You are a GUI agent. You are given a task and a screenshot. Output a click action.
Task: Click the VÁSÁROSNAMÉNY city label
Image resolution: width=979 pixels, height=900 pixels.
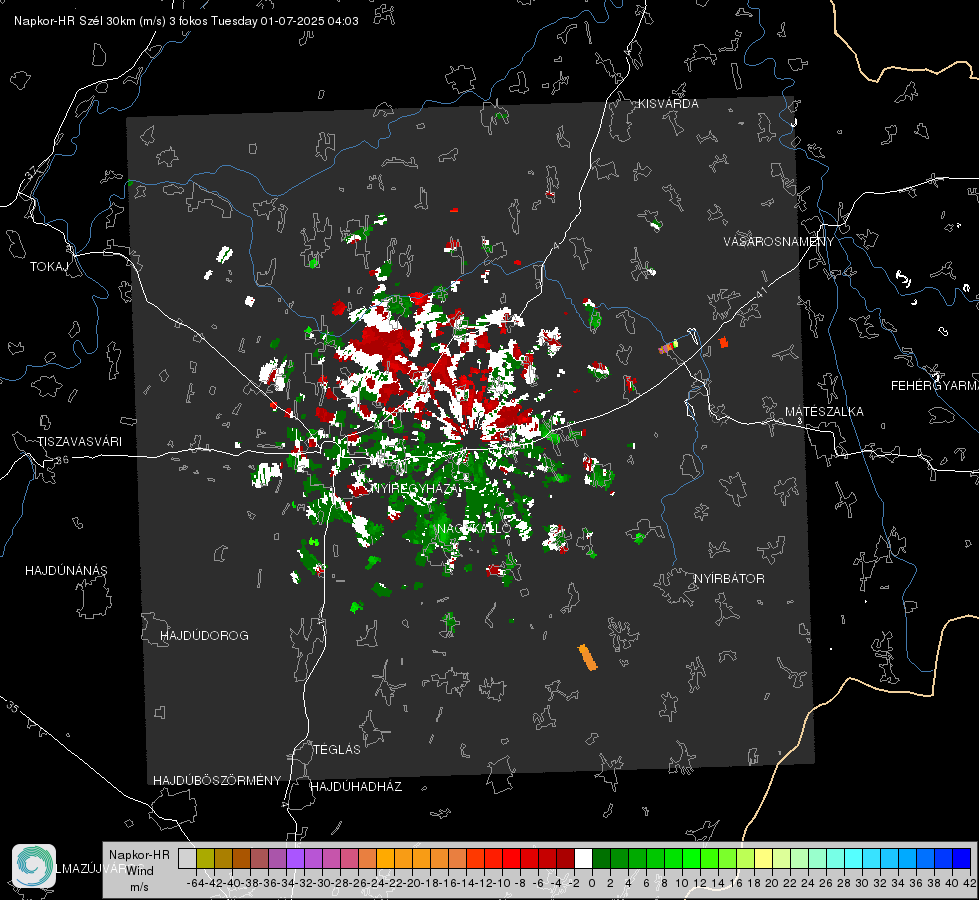pos(779,242)
